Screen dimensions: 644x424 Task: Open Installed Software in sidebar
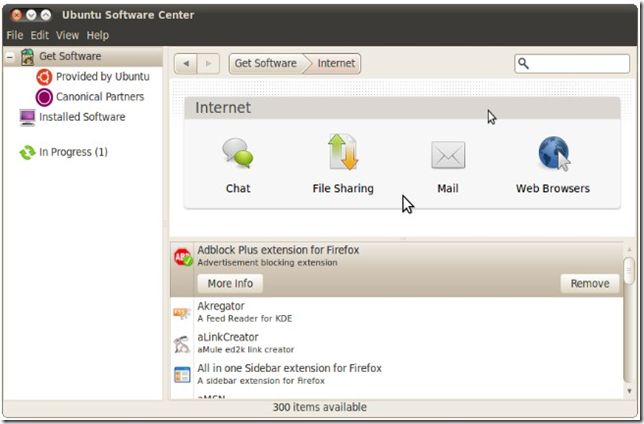[x=82, y=117]
